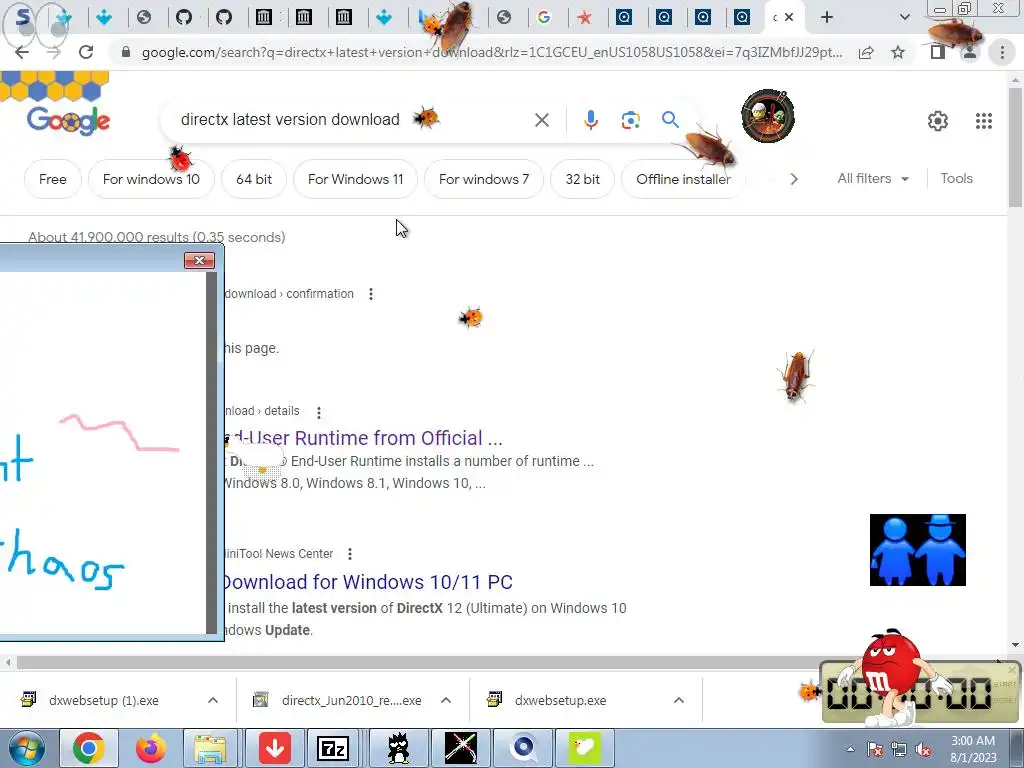This screenshot has height=768, width=1024.
Task: Open File Explorer from taskbar
Action: 210,748
